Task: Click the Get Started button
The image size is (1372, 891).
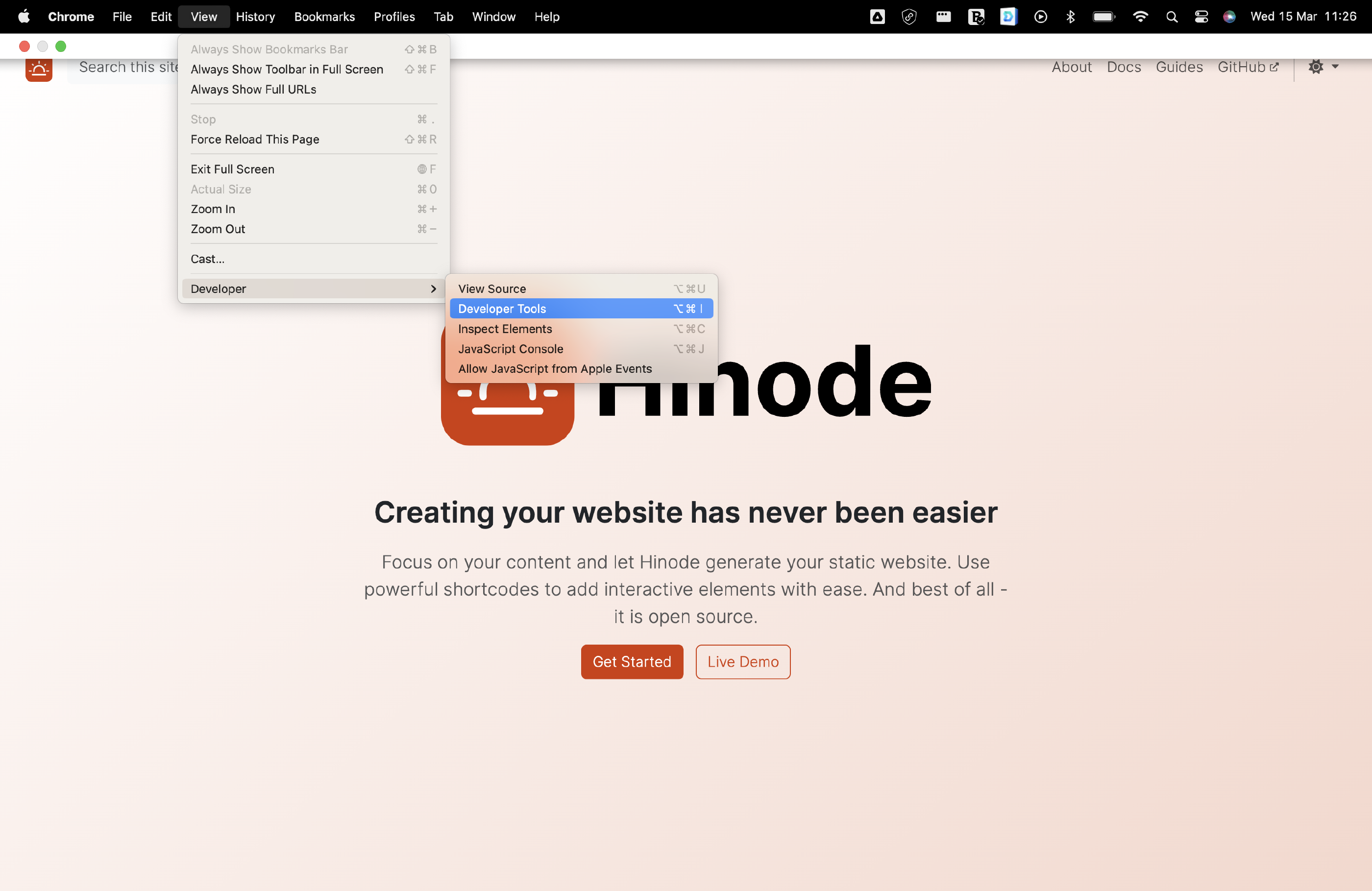Action: tap(632, 662)
